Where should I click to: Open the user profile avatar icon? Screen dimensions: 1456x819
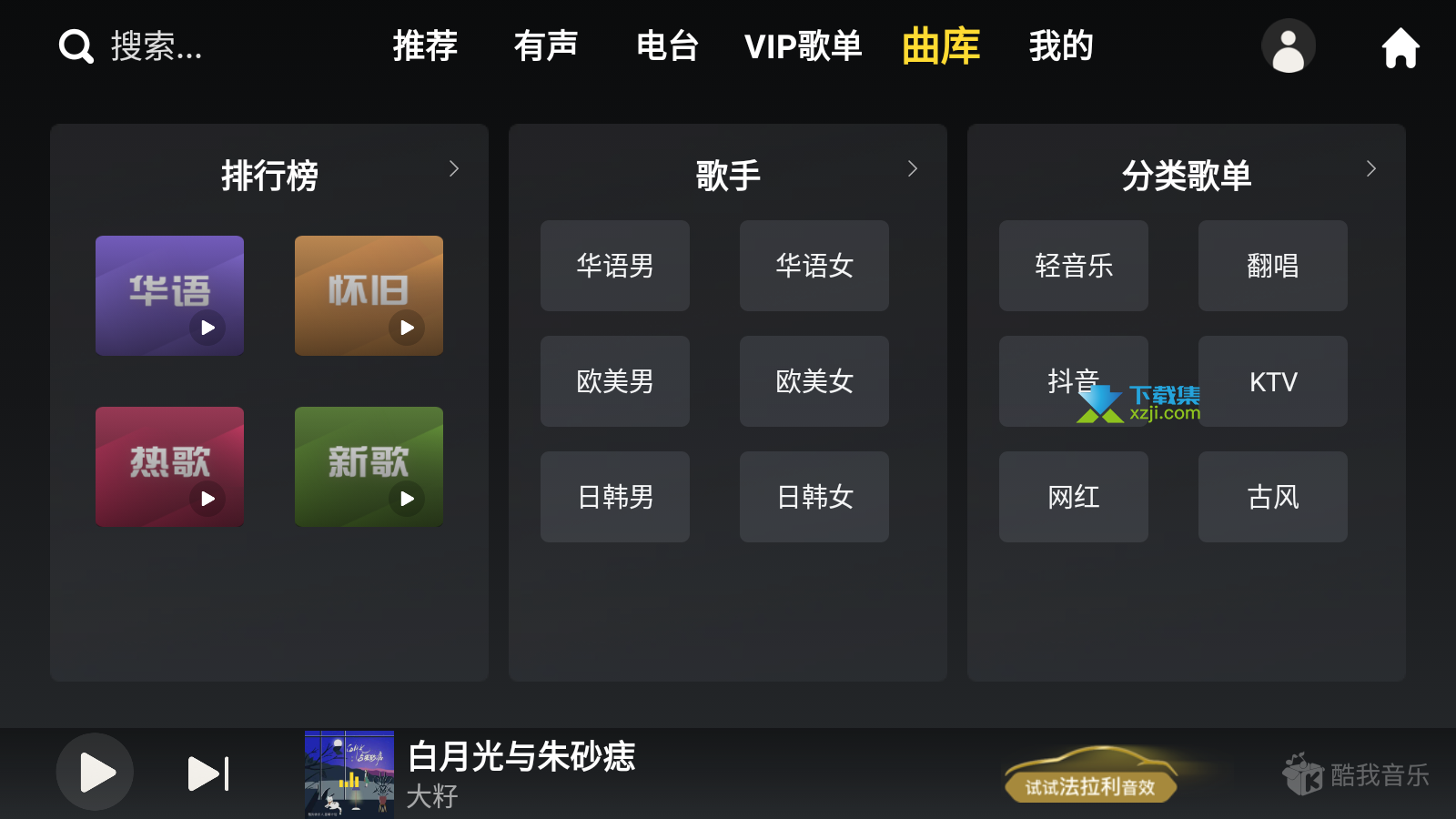pos(1288,46)
